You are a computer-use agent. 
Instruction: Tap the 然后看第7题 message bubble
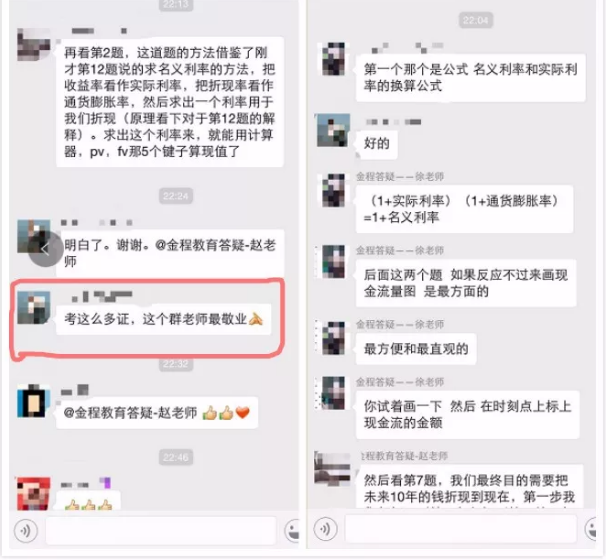pos(470,488)
